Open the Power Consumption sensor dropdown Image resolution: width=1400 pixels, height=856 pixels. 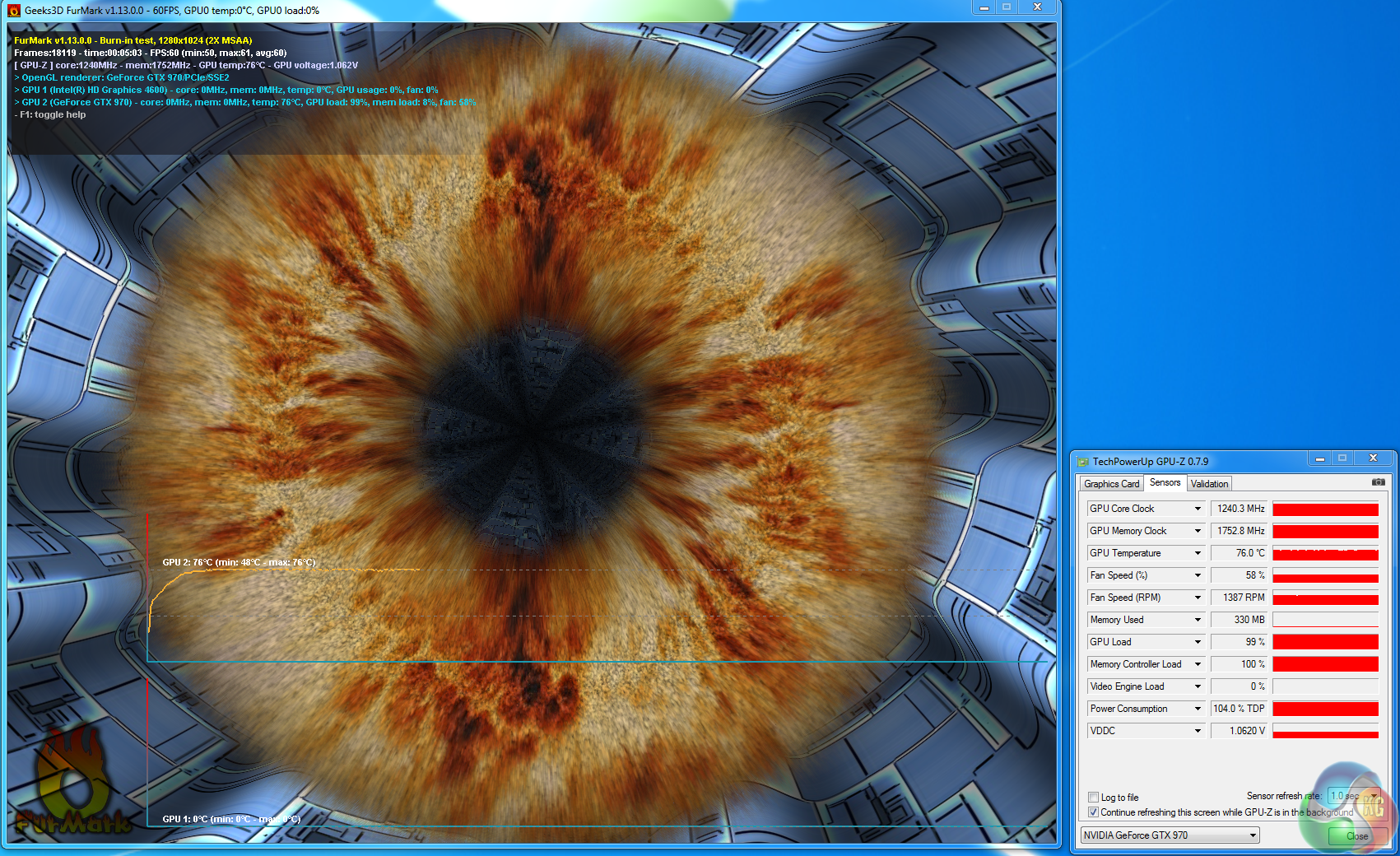point(1198,709)
